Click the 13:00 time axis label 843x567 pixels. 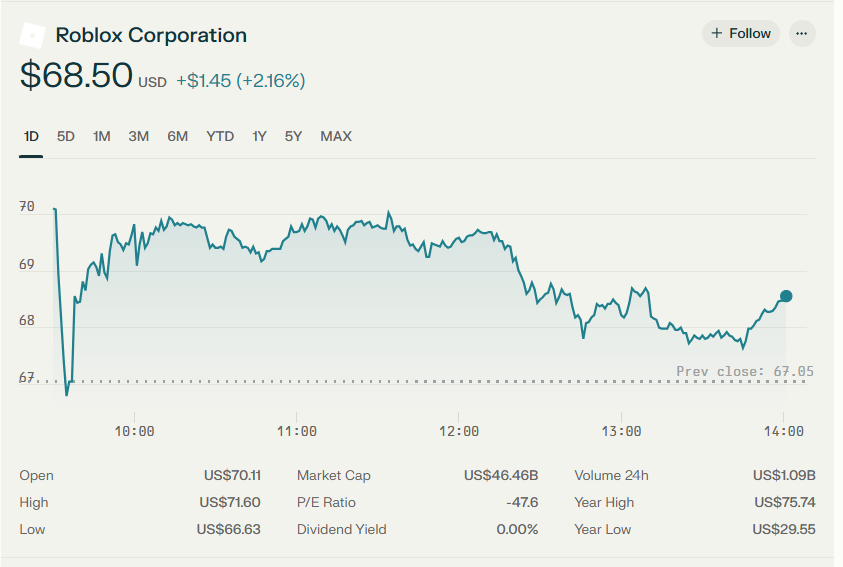[621, 432]
